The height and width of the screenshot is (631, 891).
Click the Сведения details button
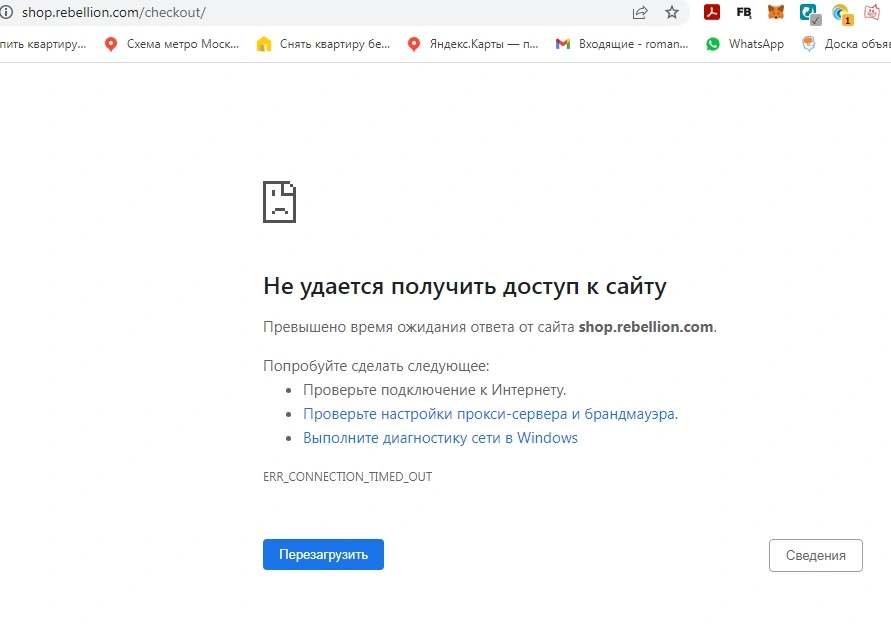pos(815,555)
